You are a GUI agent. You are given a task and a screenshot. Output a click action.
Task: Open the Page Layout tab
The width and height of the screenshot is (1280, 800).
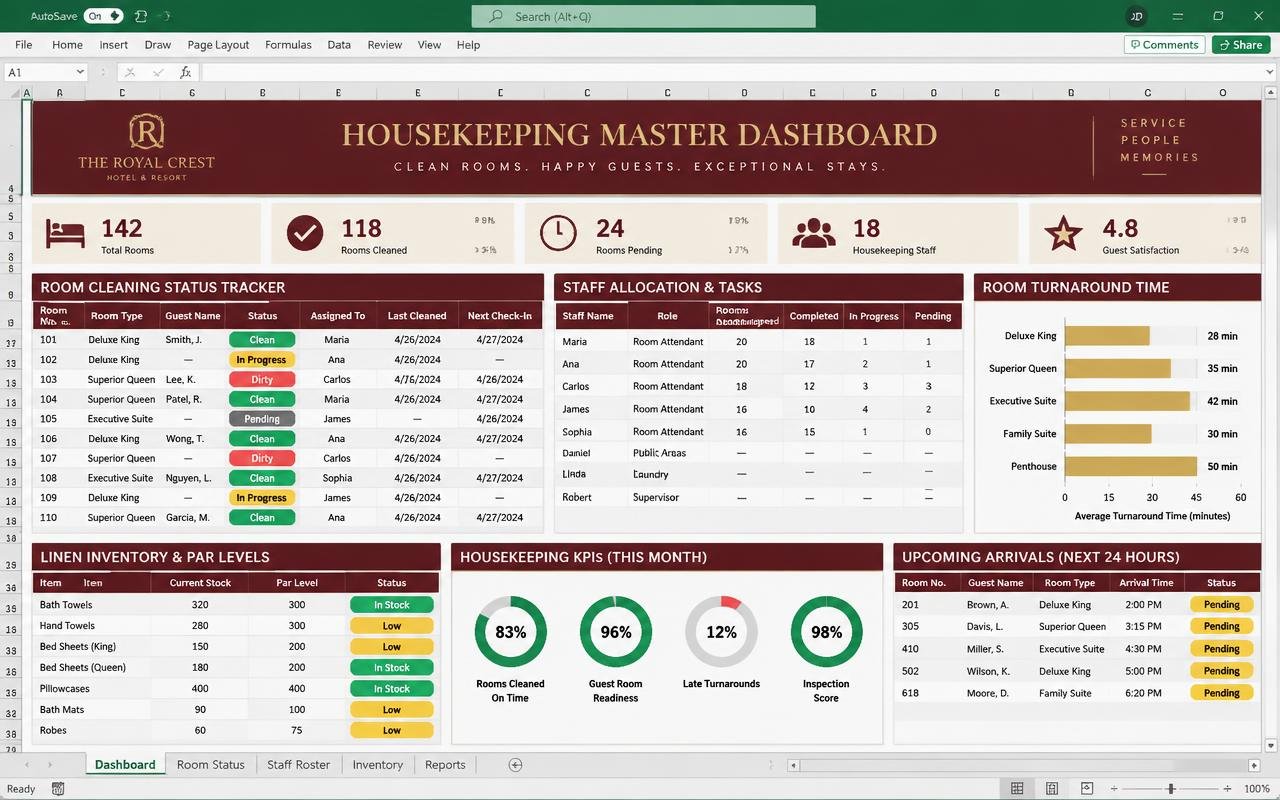point(218,45)
